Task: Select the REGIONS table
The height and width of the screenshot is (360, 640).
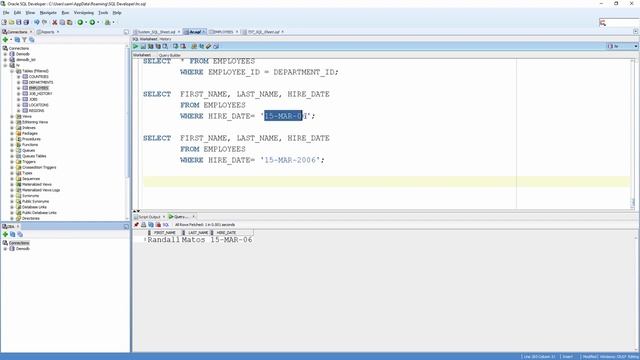Action: [x=36, y=111]
